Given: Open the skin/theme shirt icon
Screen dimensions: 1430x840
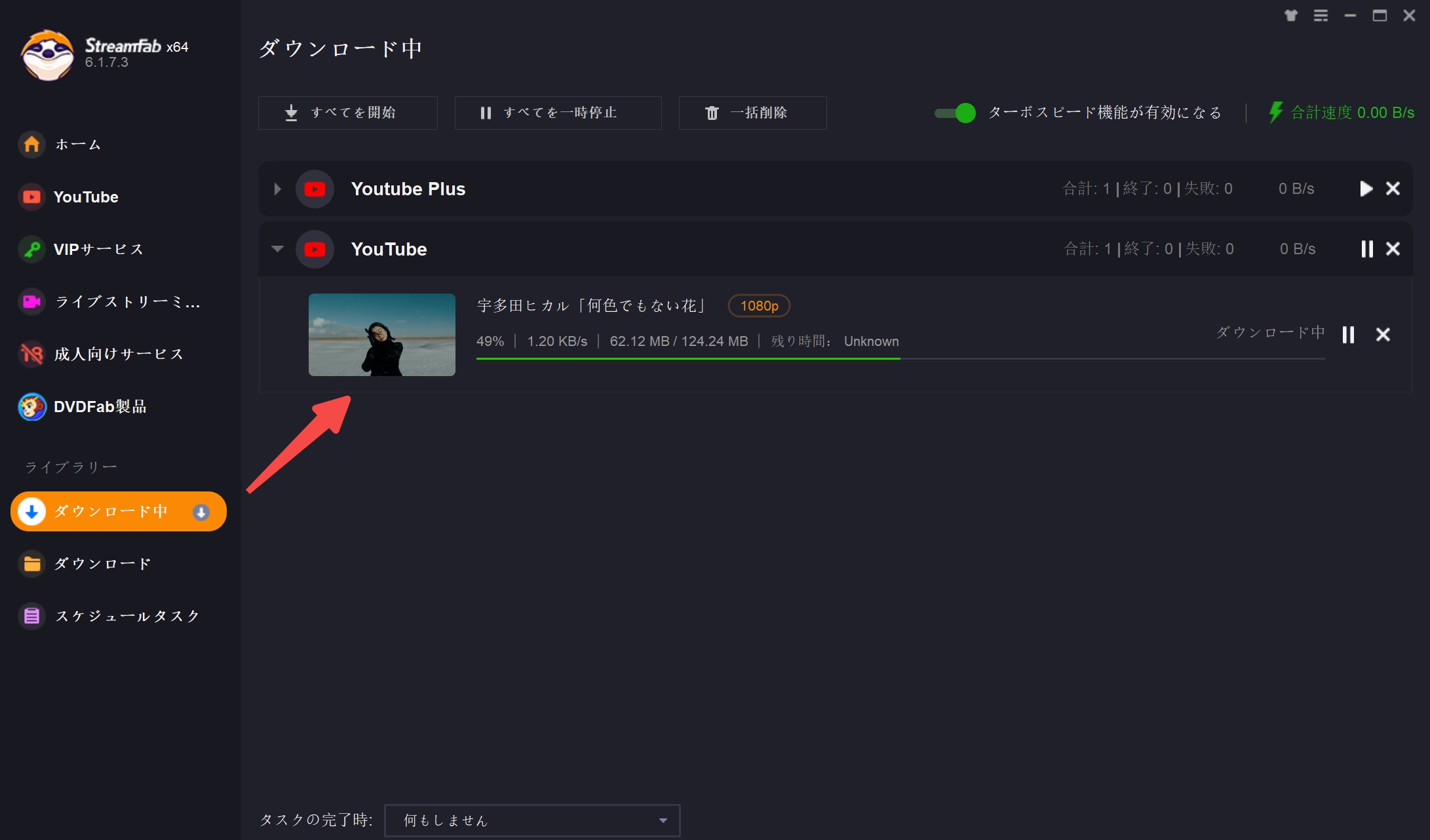Looking at the screenshot, I should pyautogui.click(x=1290, y=16).
